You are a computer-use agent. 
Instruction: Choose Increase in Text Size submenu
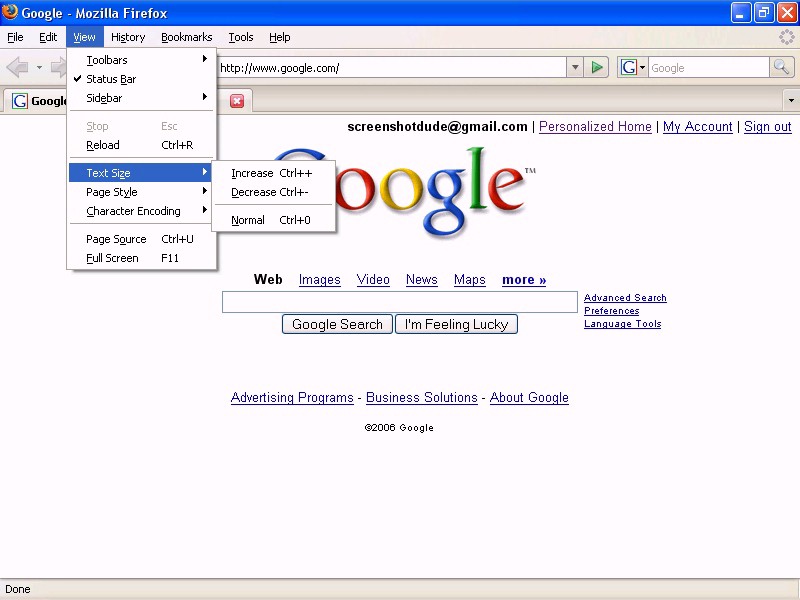(x=273, y=173)
